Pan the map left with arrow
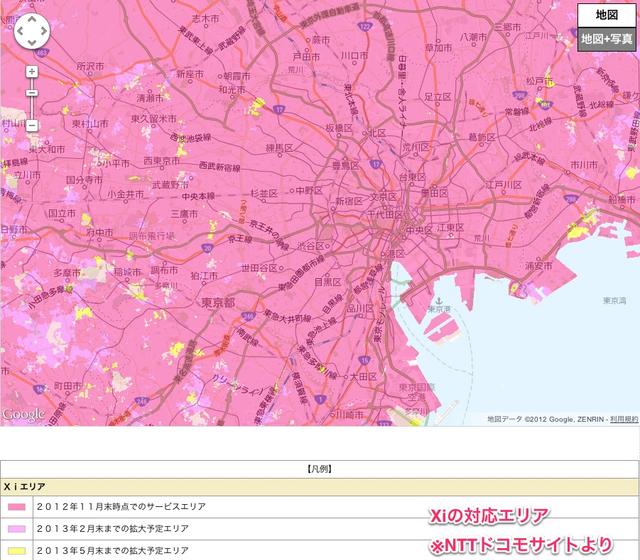The height and width of the screenshot is (560, 640). (19, 33)
